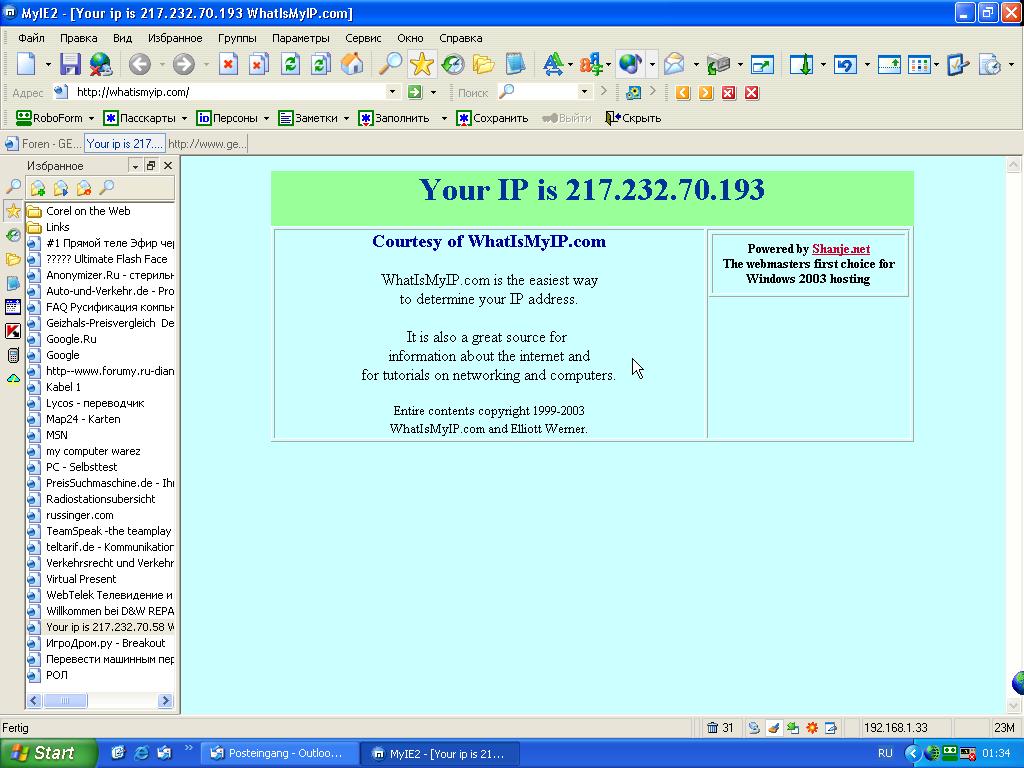Click the Add favorite folder icon

click(38, 188)
